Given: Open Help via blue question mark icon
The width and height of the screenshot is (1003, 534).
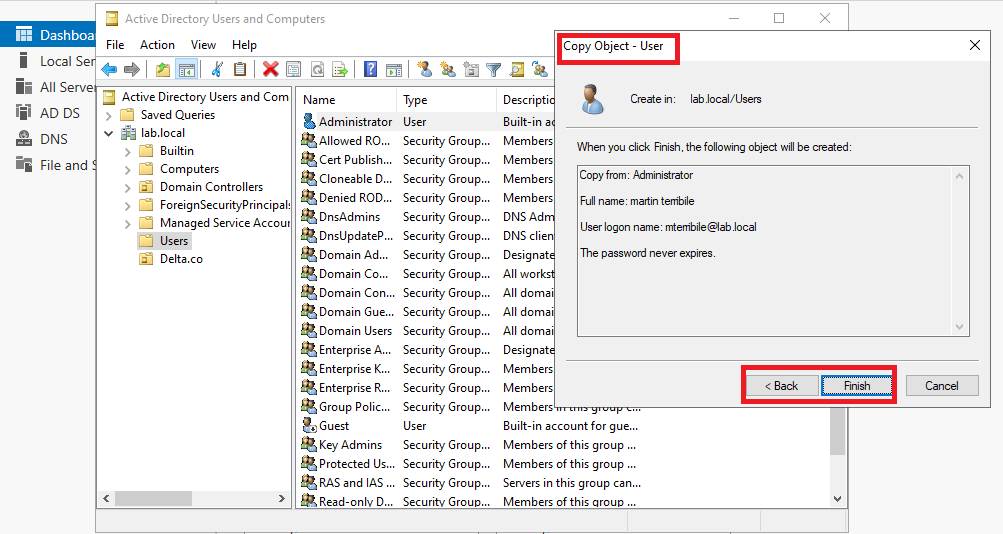Looking at the screenshot, I should point(370,69).
